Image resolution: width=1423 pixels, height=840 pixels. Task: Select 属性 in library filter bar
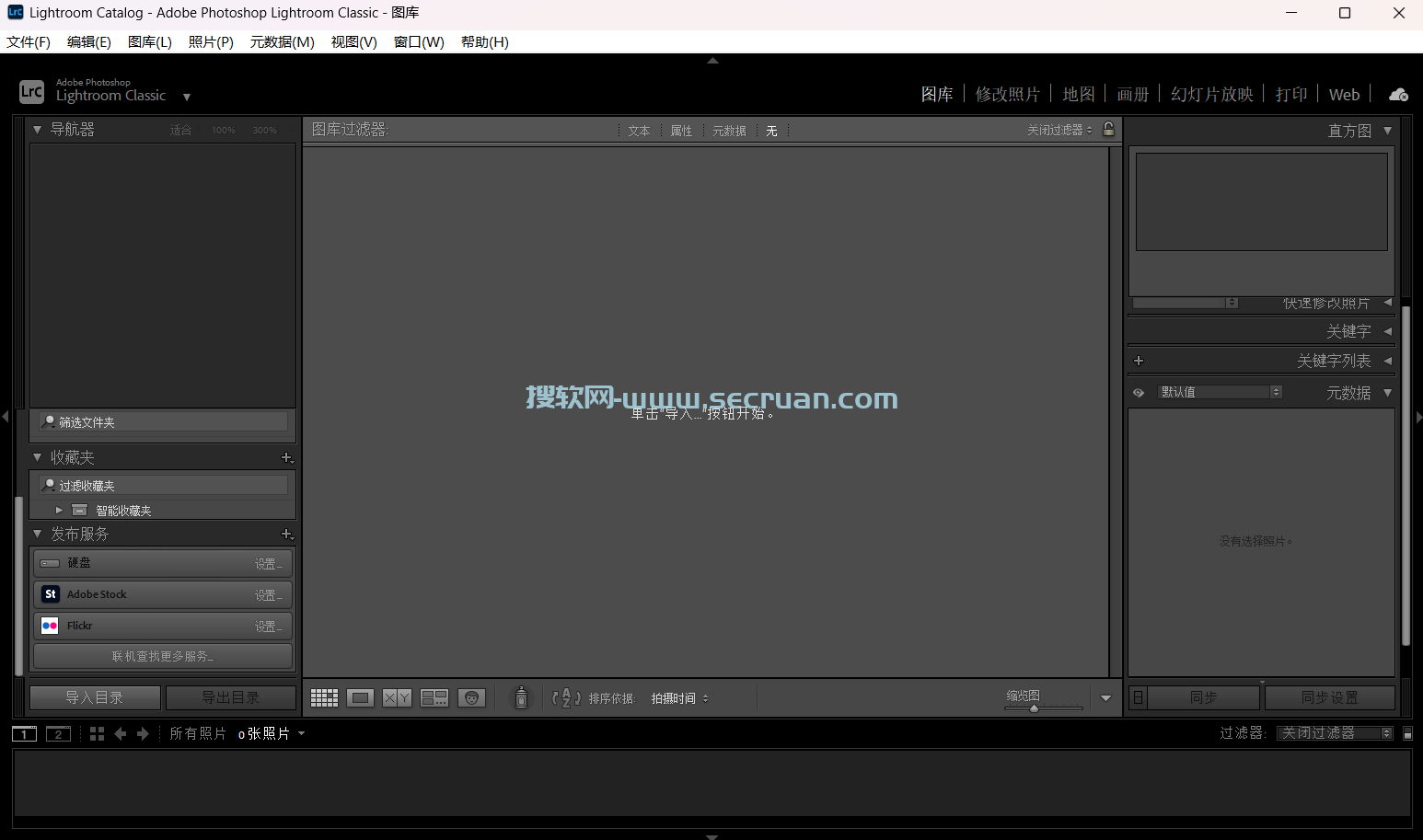(x=681, y=131)
